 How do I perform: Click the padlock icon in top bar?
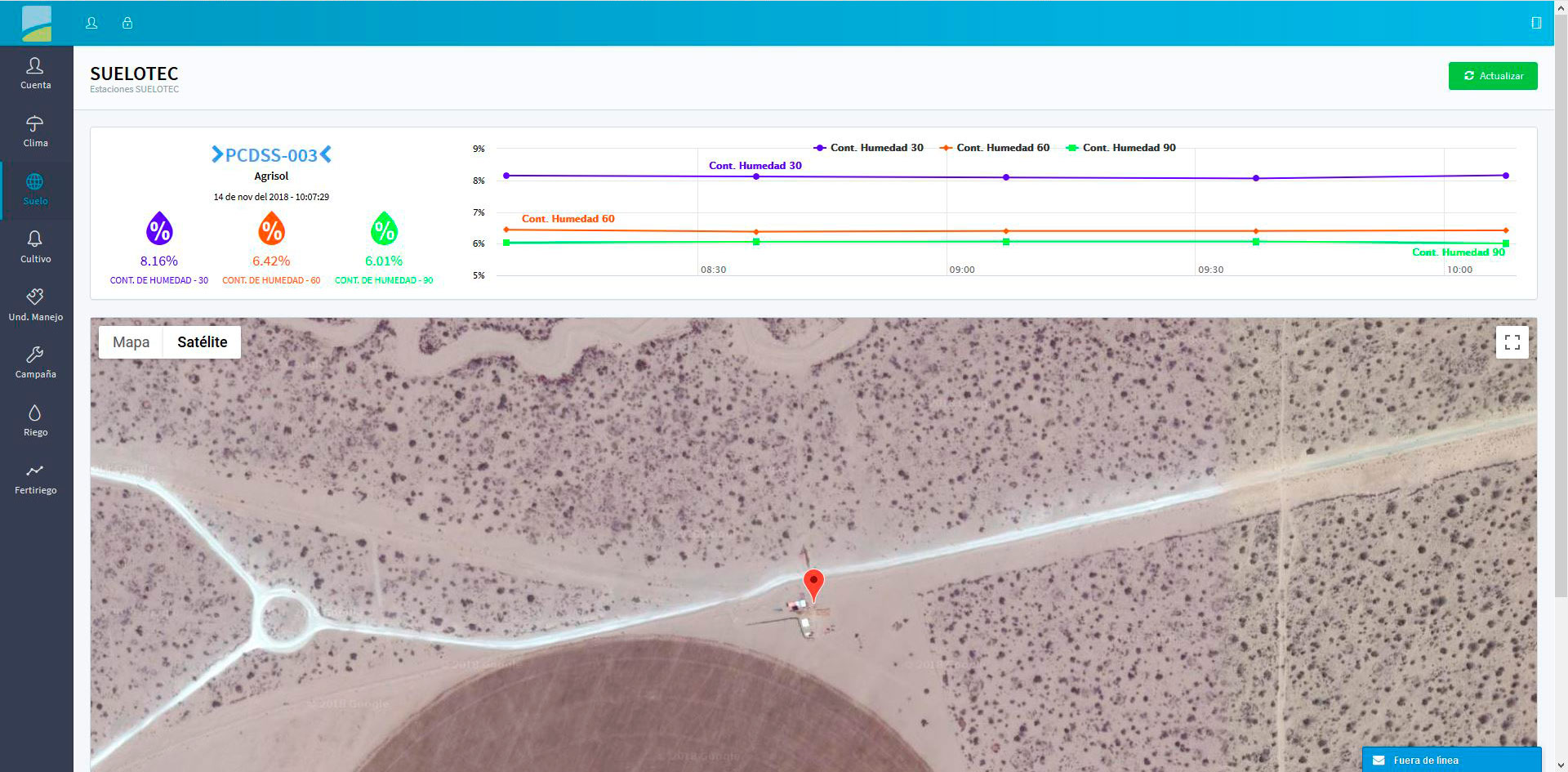tap(127, 23)
